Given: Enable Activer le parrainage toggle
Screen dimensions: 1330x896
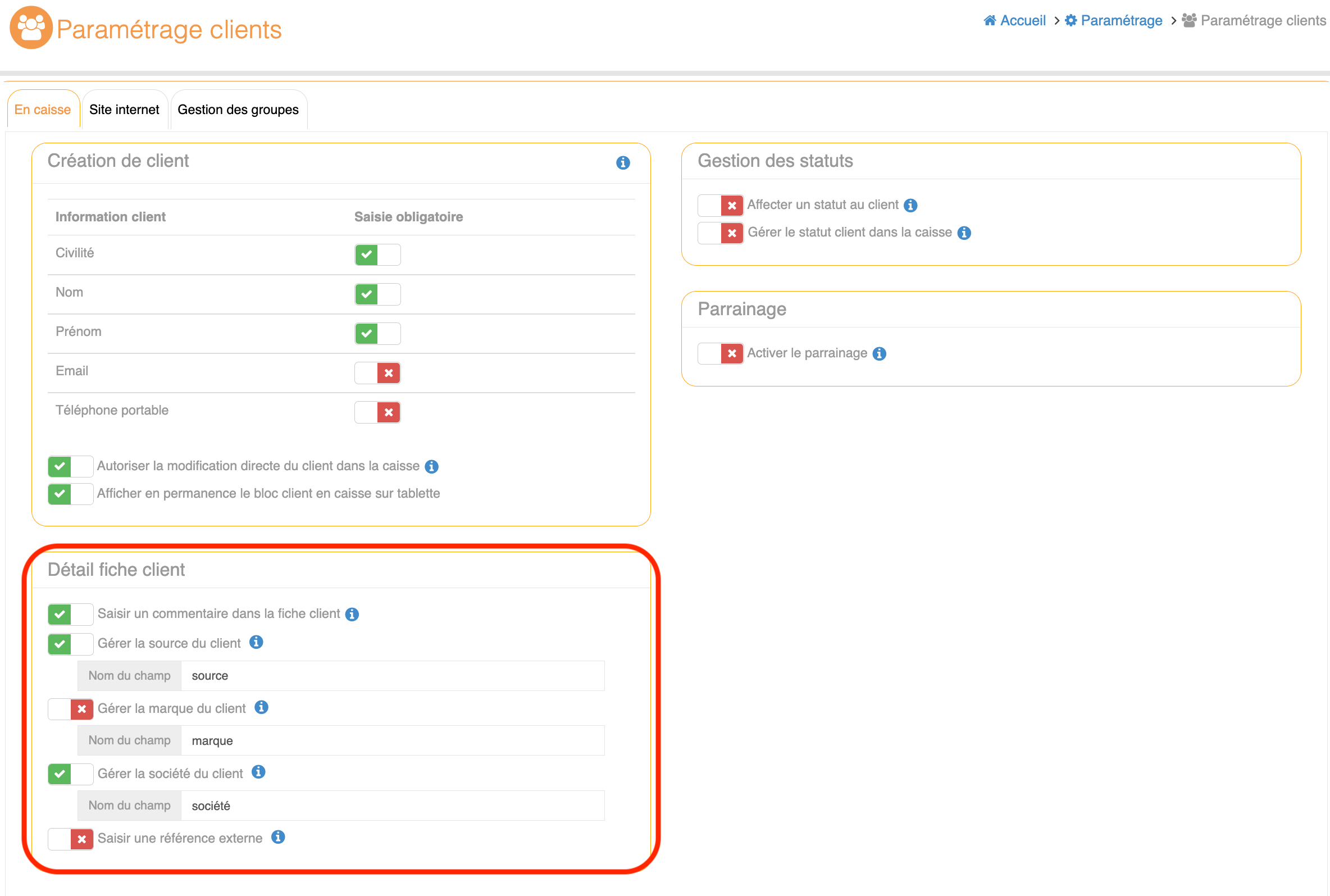Looking at the screenshot, I should [720, 354].
